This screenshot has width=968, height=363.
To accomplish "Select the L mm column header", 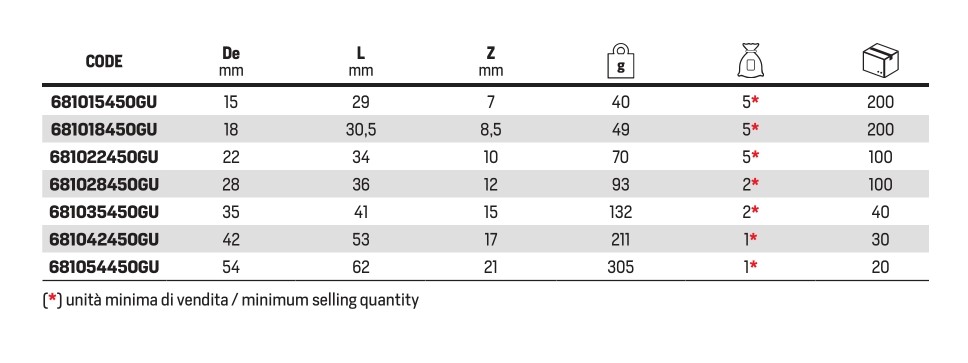I will (361, 62).
